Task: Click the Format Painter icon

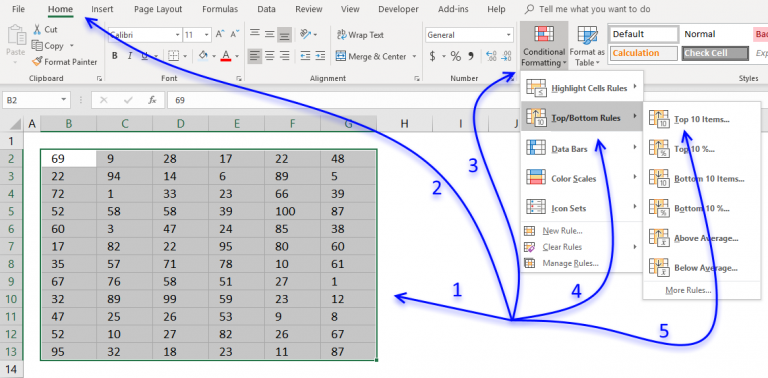Action: coord(37,62)
